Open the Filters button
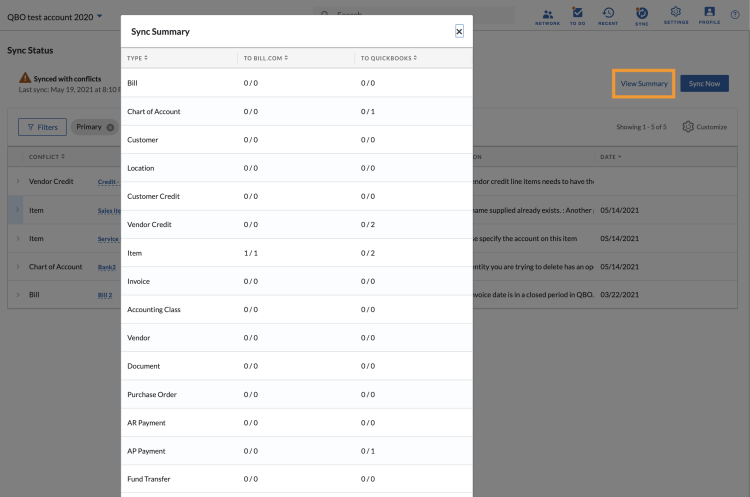 click(43, 127)
